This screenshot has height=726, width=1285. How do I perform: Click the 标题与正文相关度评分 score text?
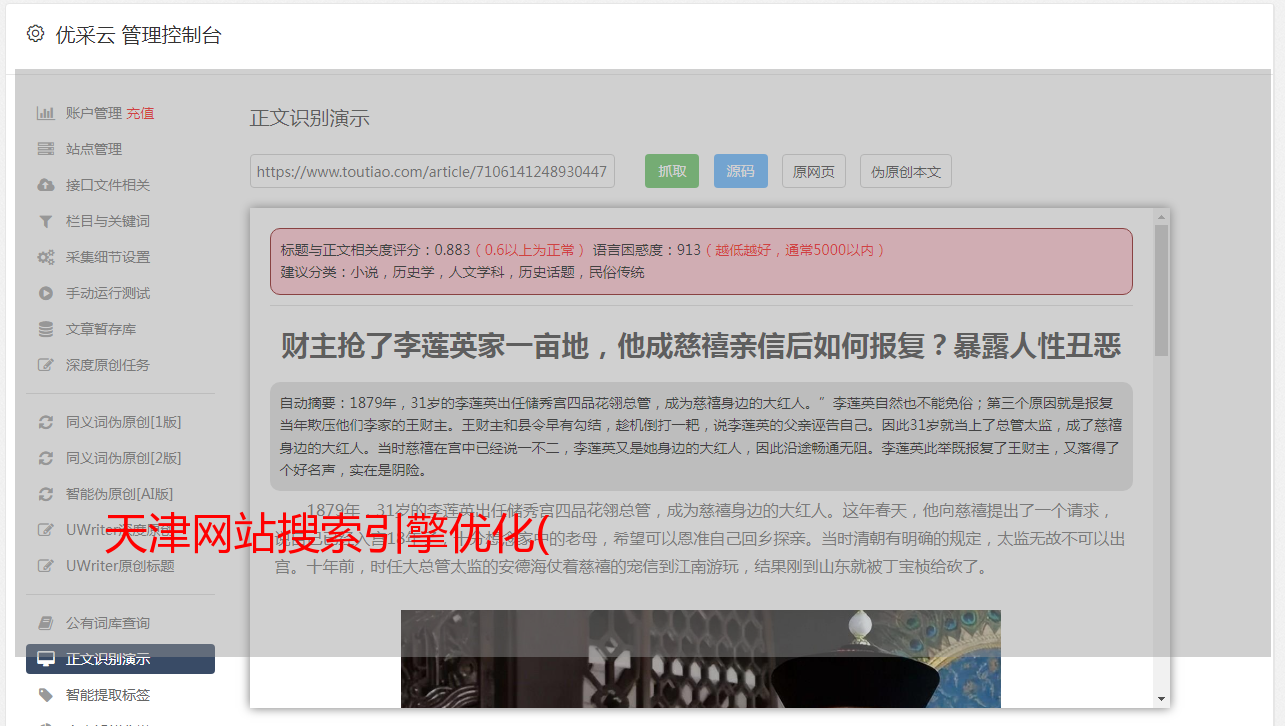point(375,249)
